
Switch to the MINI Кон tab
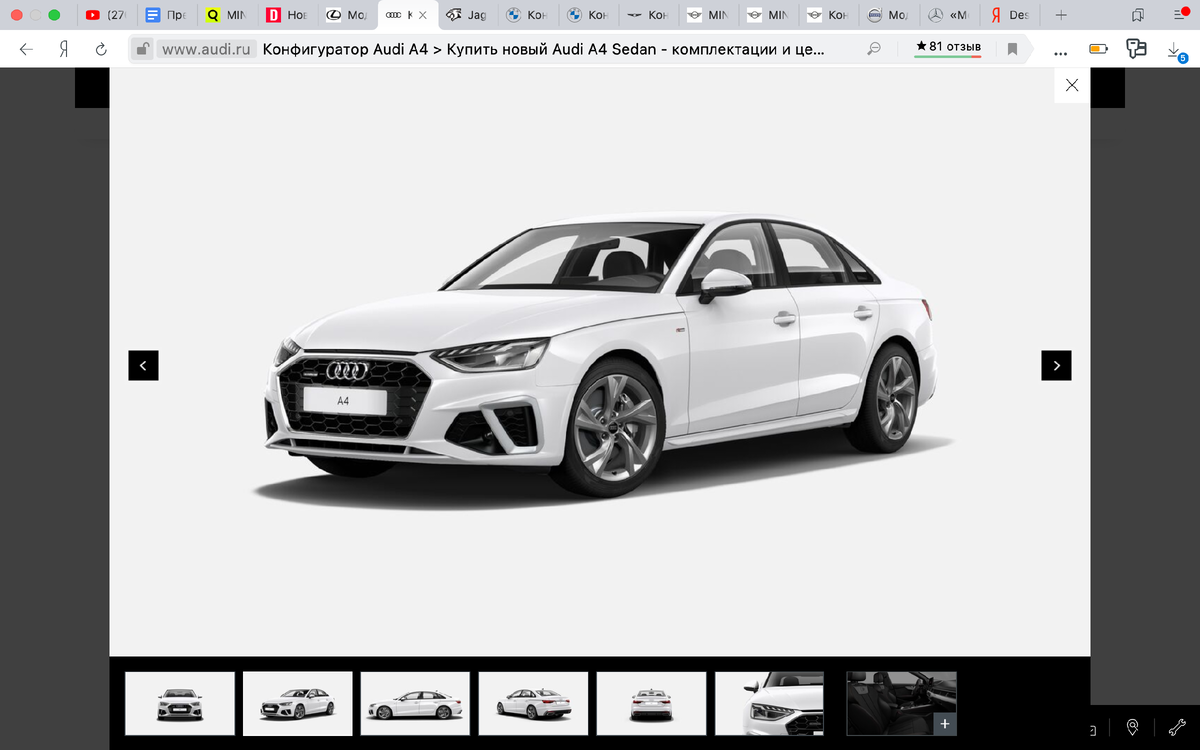click(827, 15)
